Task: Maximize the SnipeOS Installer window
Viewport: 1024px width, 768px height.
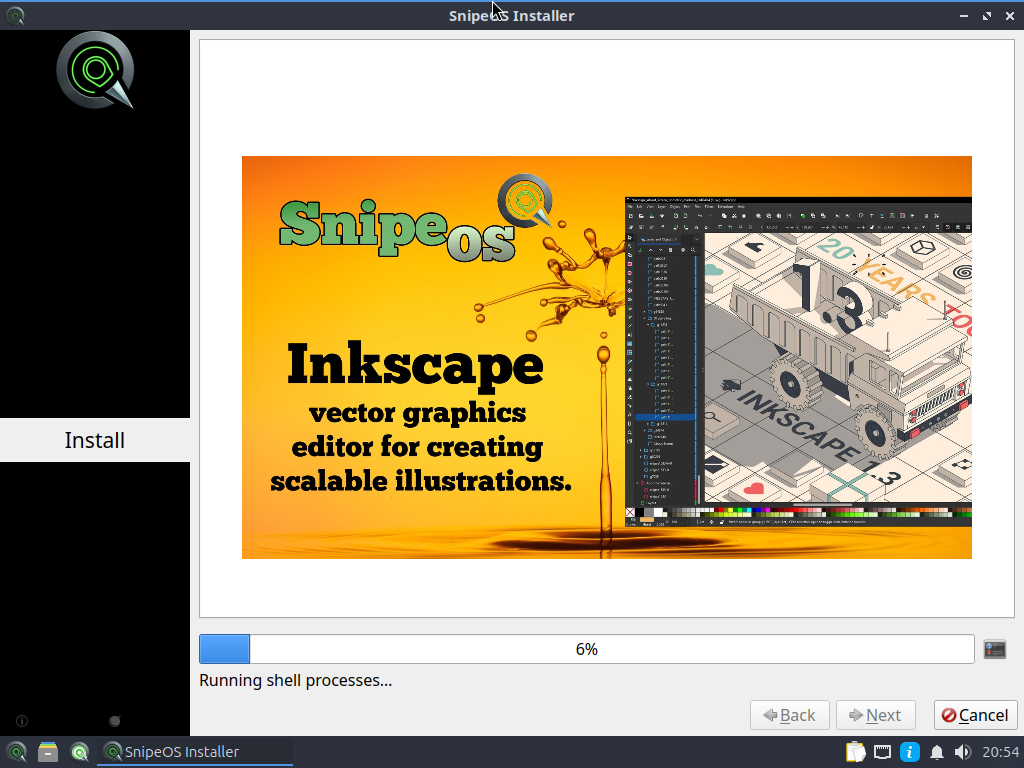Action: [986, 16]
